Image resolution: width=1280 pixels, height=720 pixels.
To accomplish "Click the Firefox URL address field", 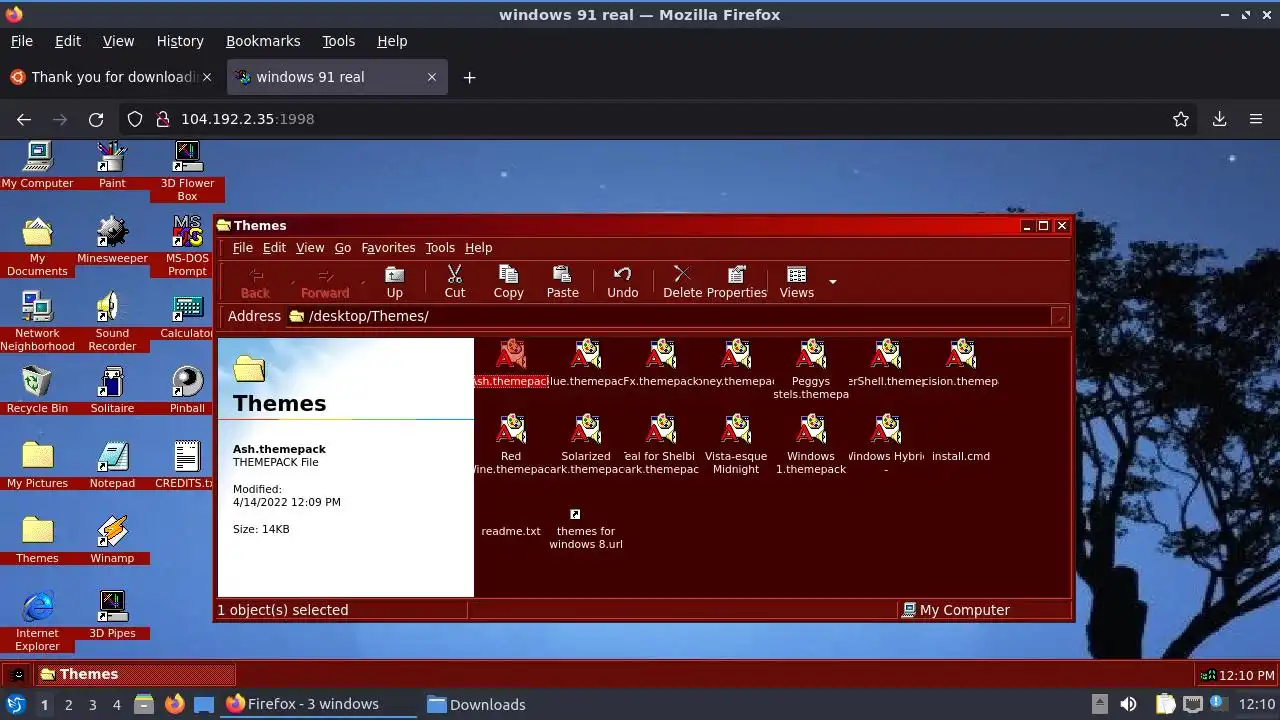I will point(660,119).
